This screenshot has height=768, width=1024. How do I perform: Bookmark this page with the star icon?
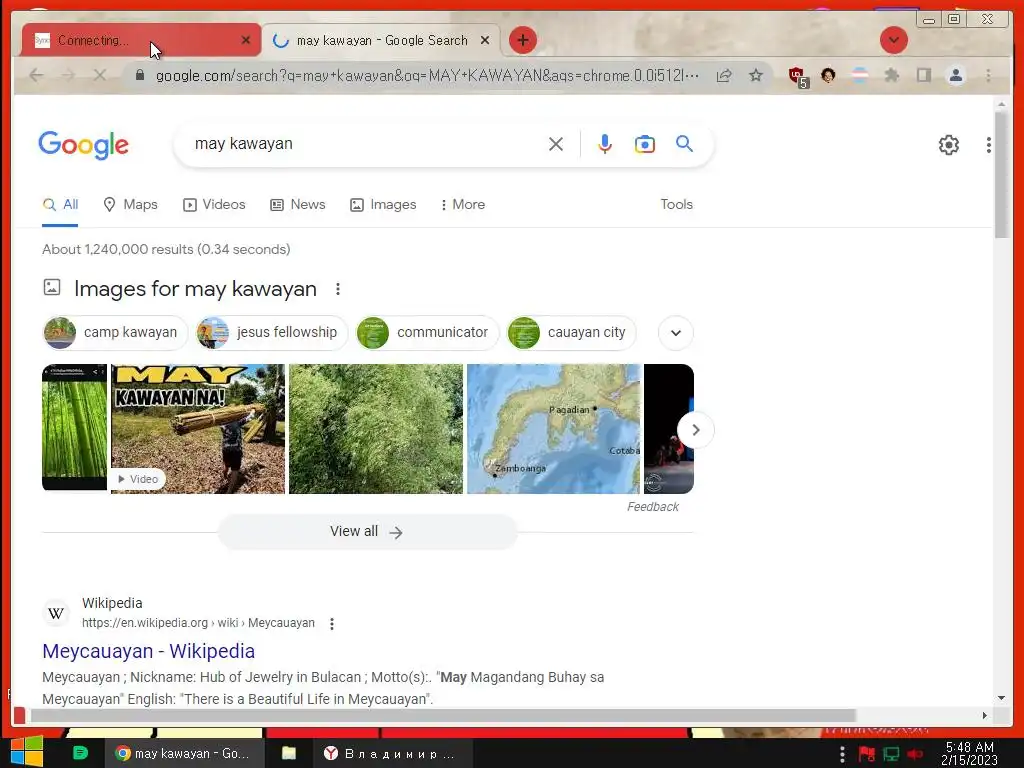(756, 76)
